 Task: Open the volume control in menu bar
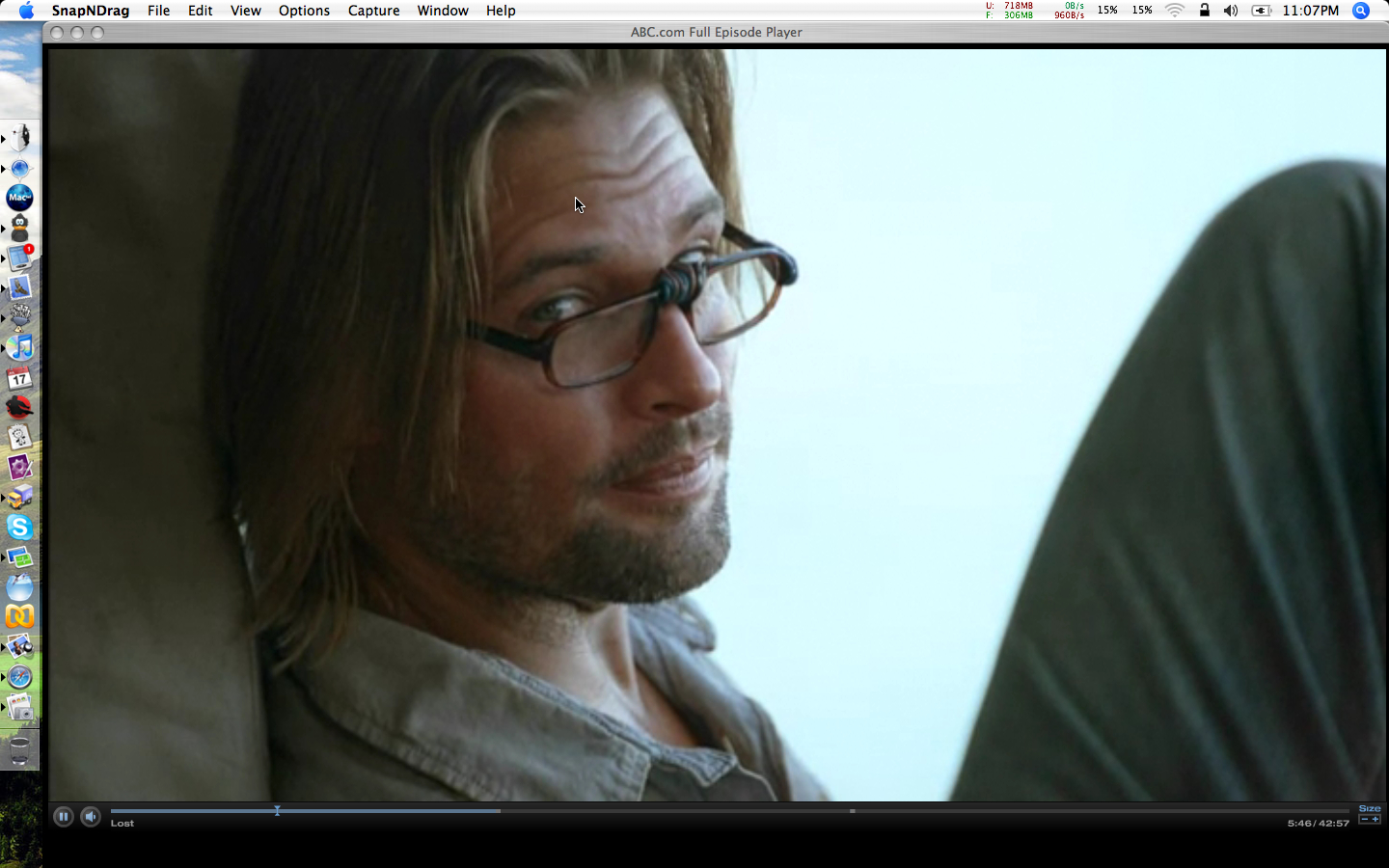coord(1231,11)
